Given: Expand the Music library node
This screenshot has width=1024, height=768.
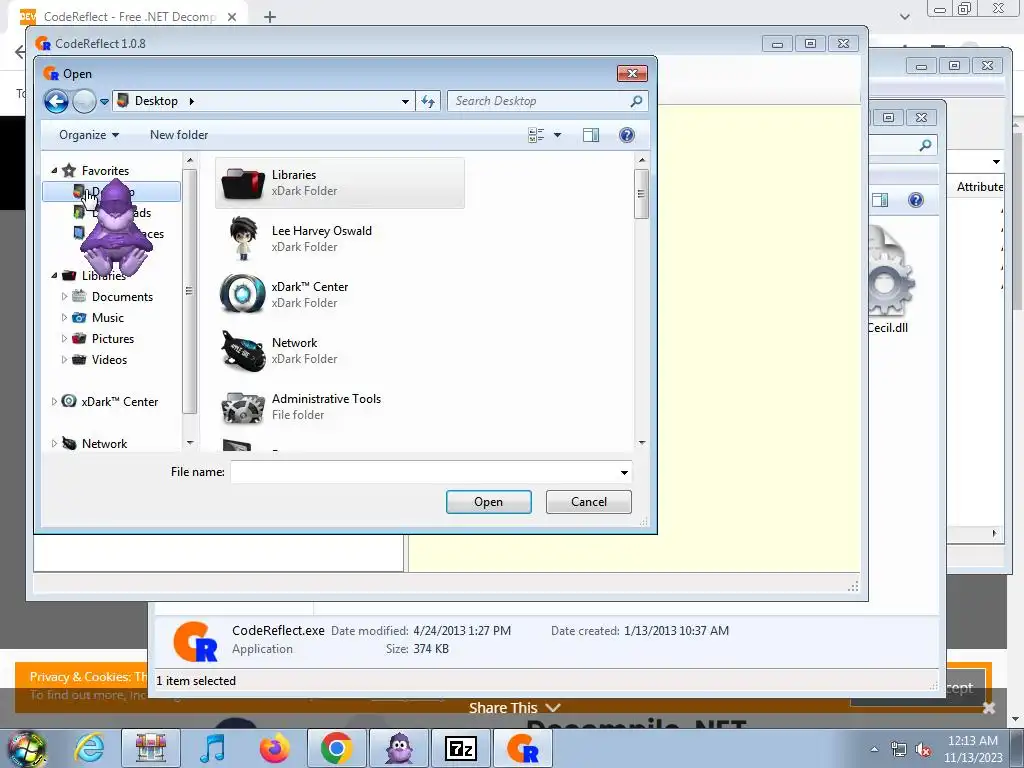Looking at the screenshot, I should [x=64, y=317].
